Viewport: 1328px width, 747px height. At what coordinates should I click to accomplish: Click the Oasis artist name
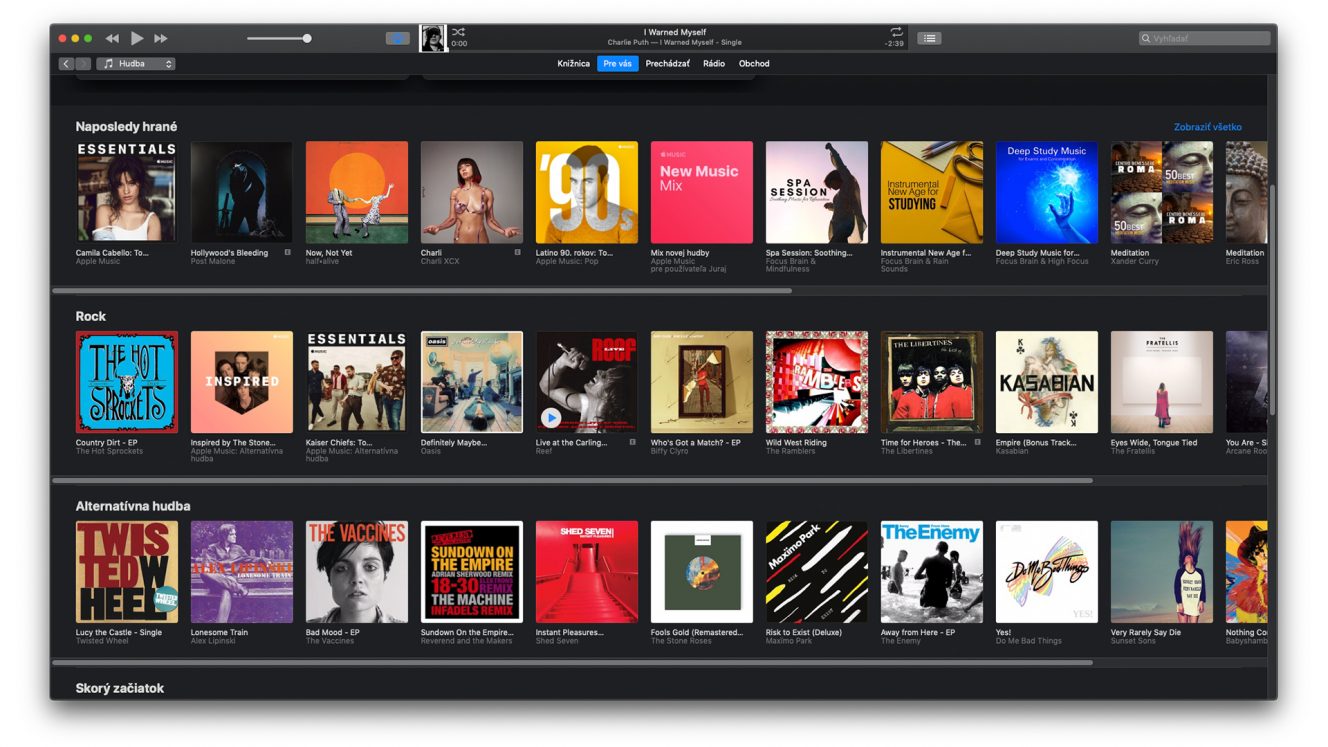click(430, 451)
